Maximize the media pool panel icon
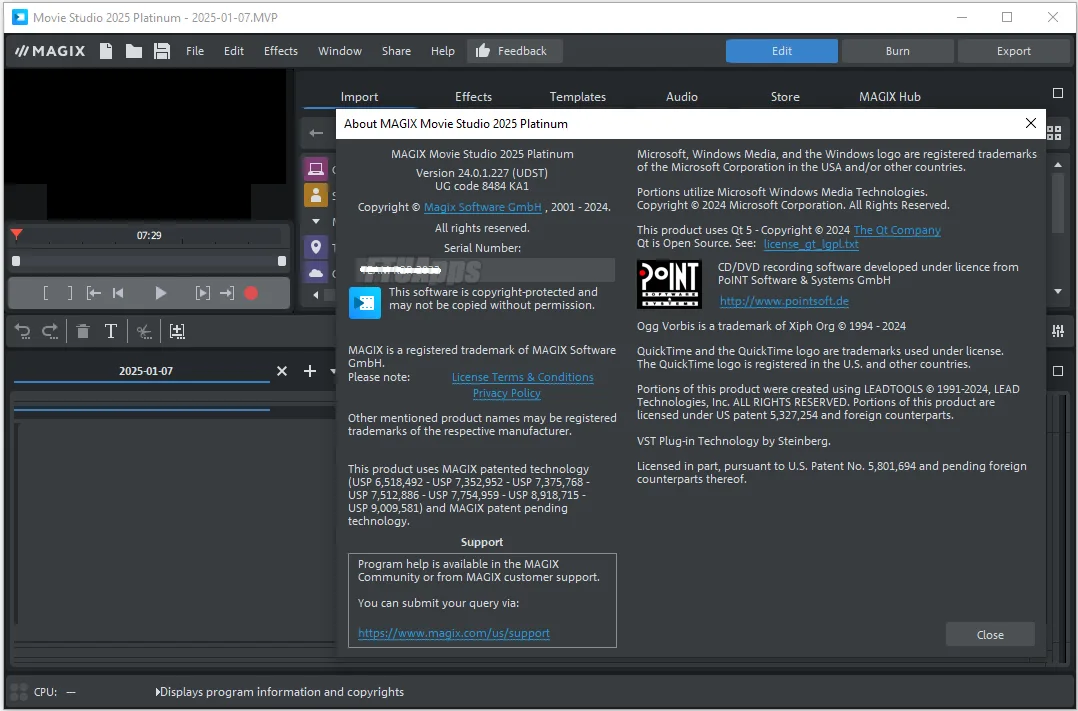This screenshot has height=711, width=1078. pyautogui.click(x=1058, y=93)
